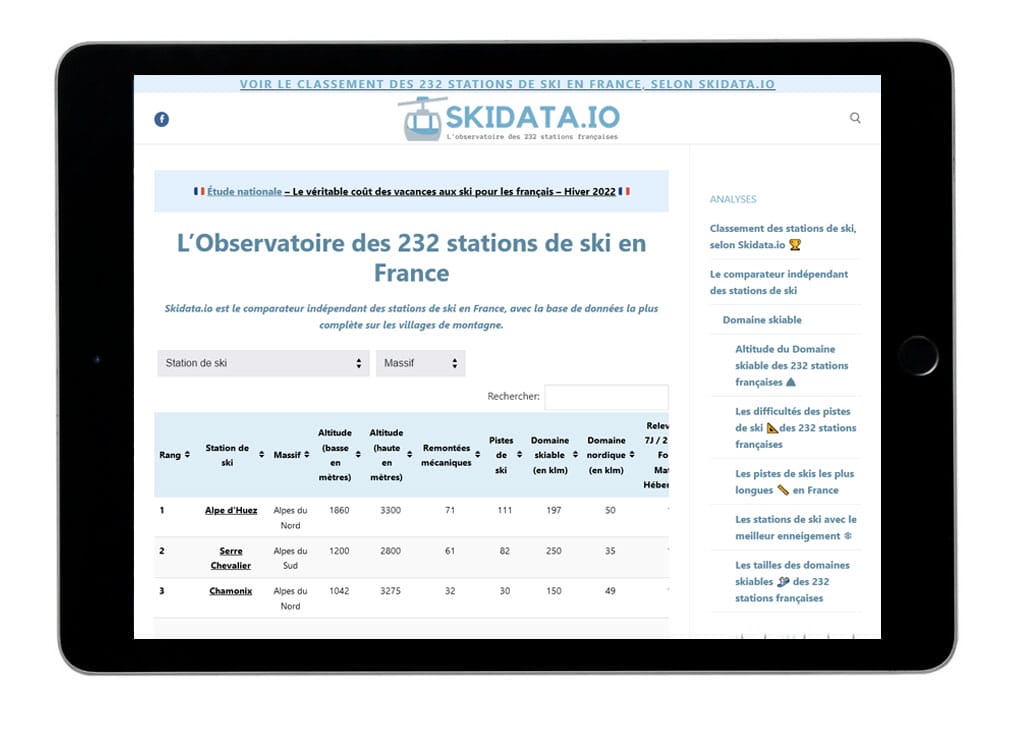Viewport: 1024px width, 730px height.
Task: Open the 'Station de ski' dropdown
Action: (x=263, y=363)
